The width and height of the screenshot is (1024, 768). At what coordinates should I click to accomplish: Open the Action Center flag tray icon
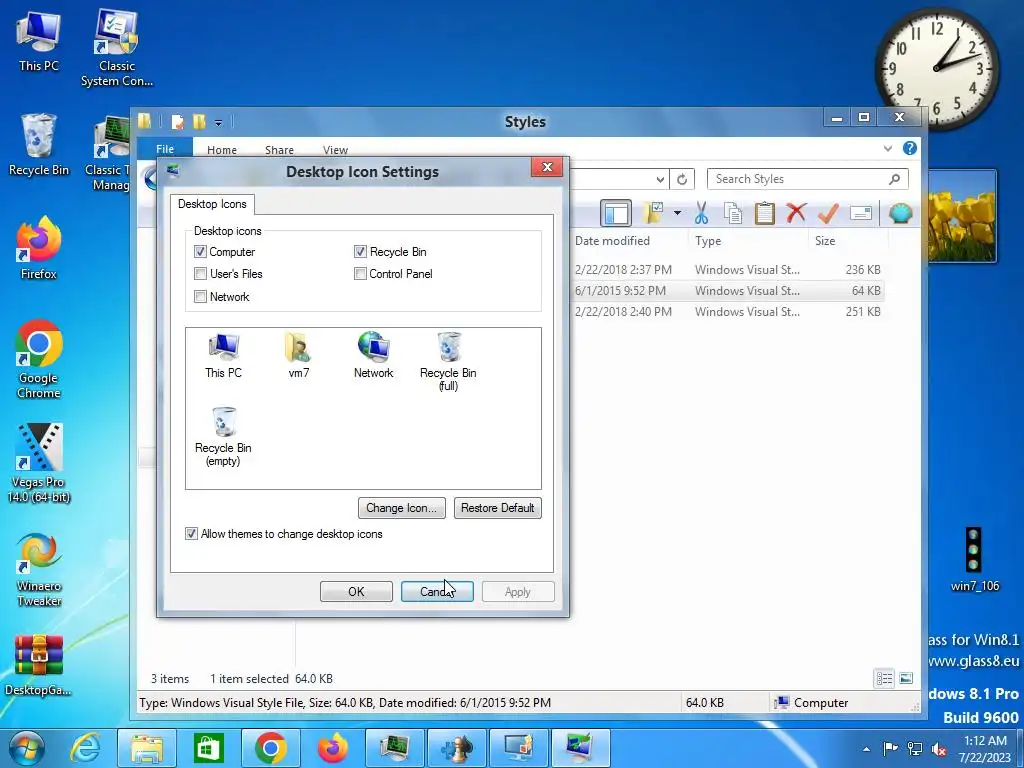[890, 749]
